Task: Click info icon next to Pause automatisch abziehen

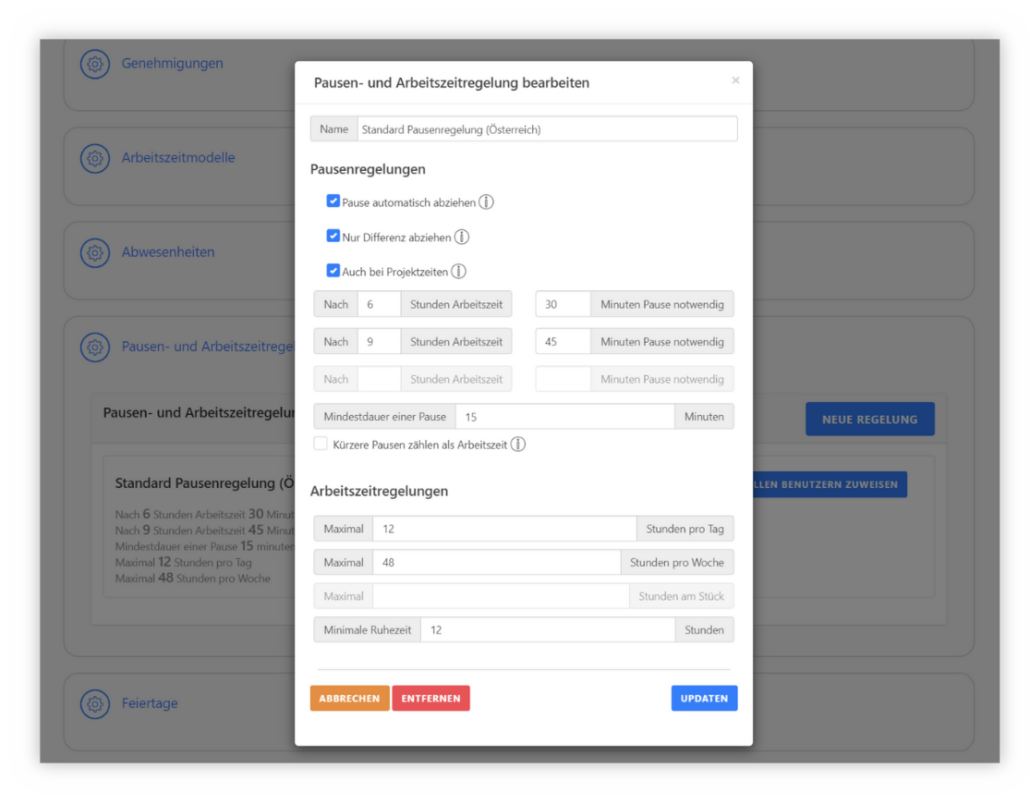Action: click(486, 202)
